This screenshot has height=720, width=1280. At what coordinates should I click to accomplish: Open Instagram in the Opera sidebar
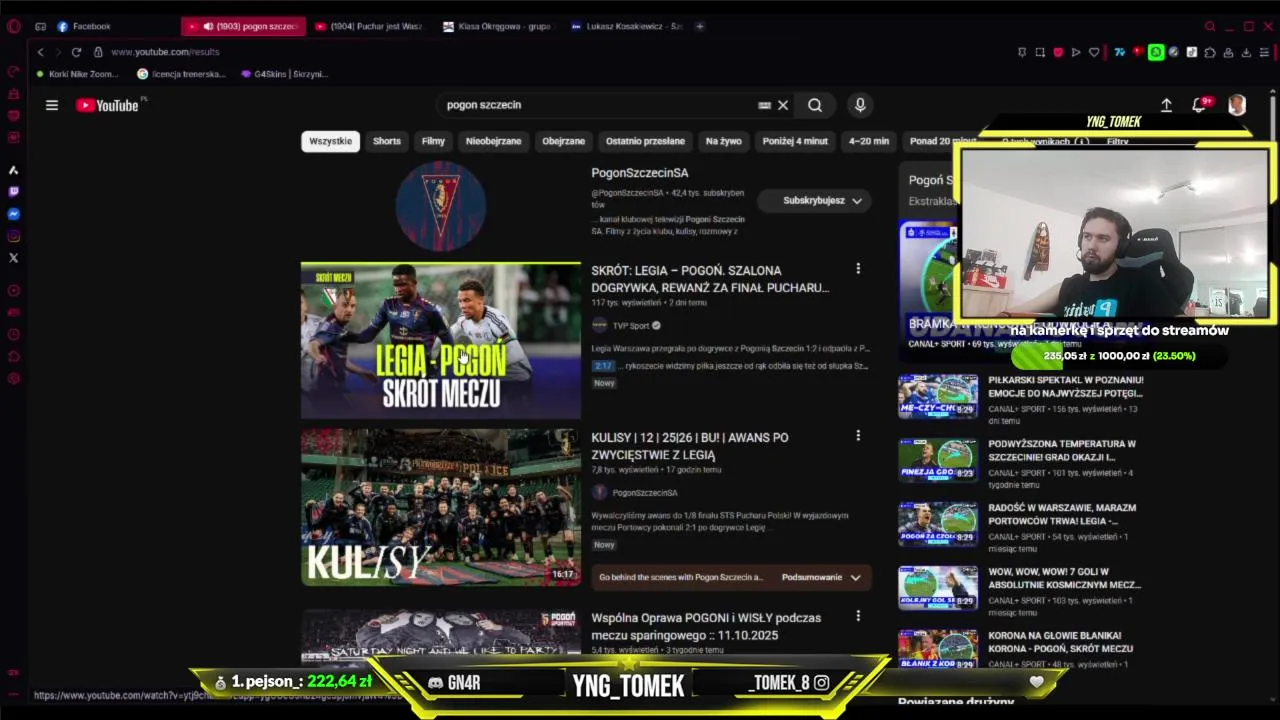(13, 236)
